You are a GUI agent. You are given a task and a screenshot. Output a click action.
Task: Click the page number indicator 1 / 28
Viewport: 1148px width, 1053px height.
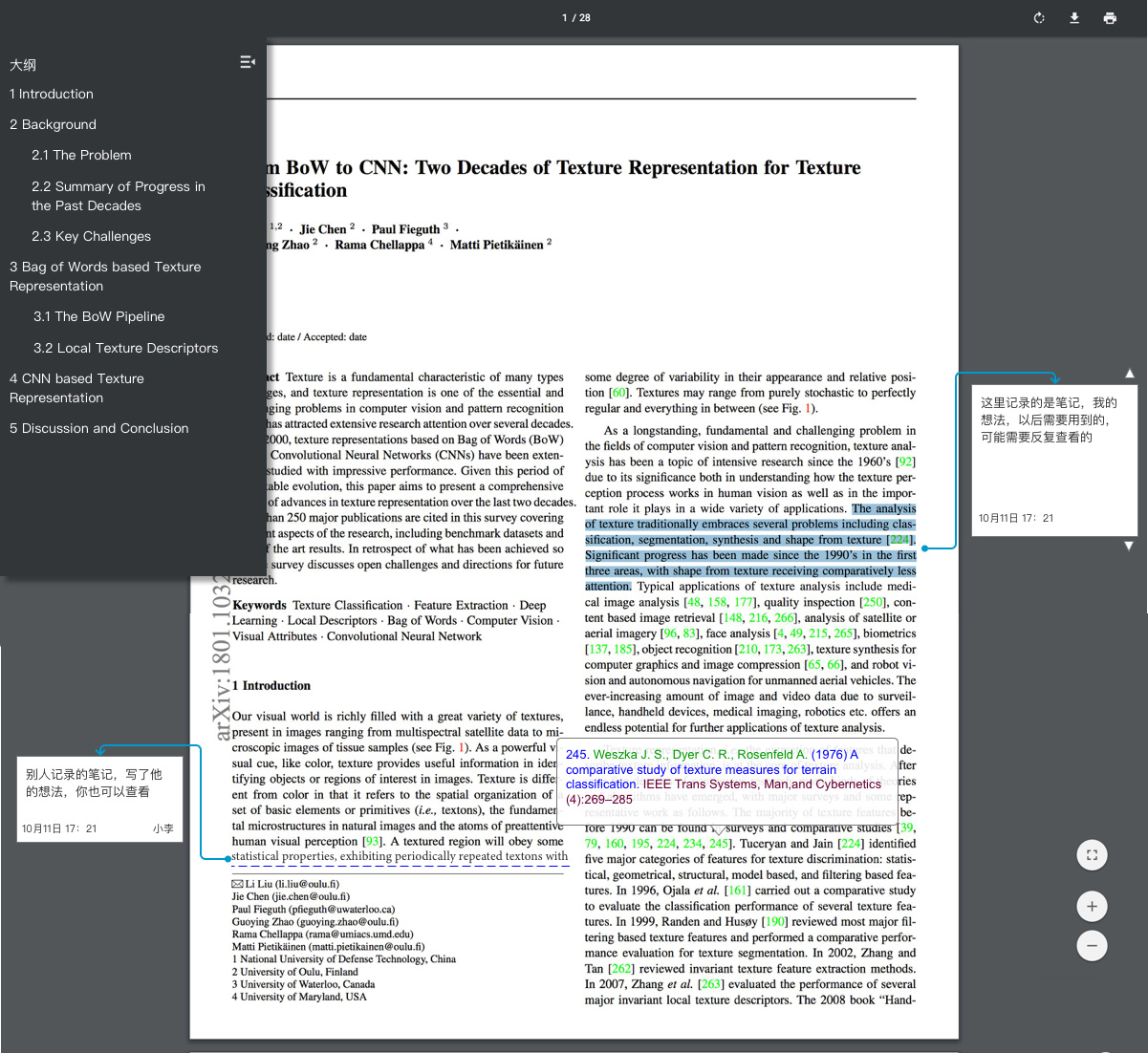coord(576,18)
